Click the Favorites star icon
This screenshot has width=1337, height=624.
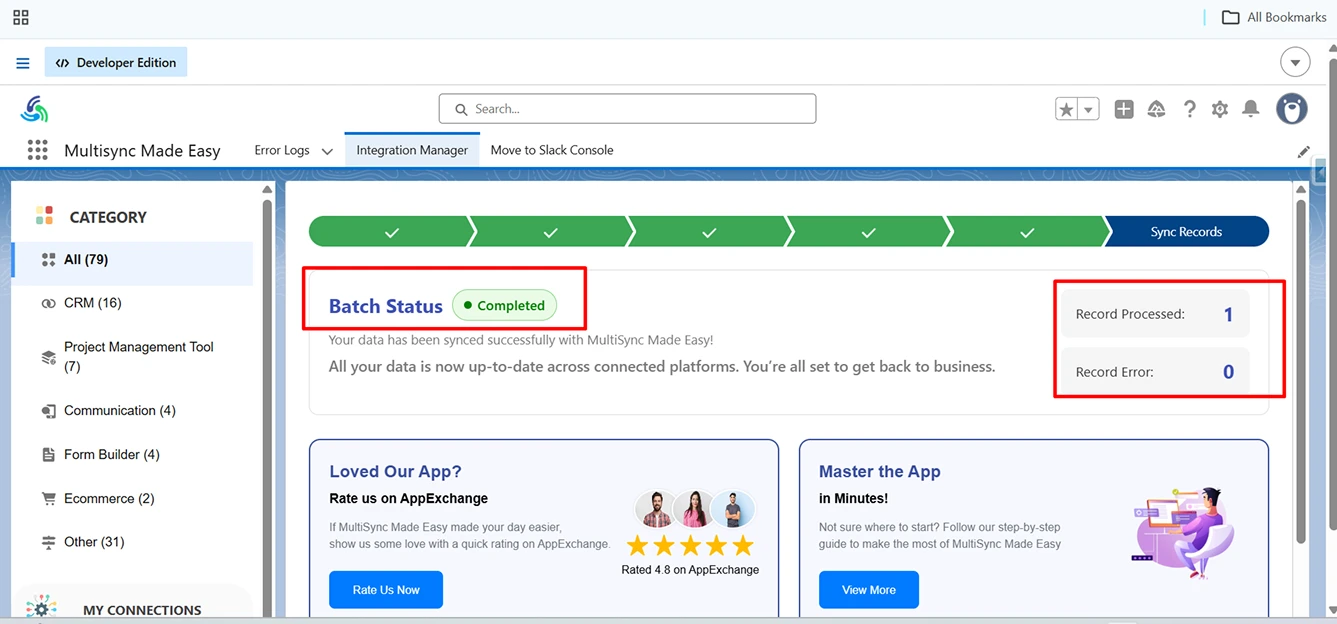click(x=1067, y=110)
